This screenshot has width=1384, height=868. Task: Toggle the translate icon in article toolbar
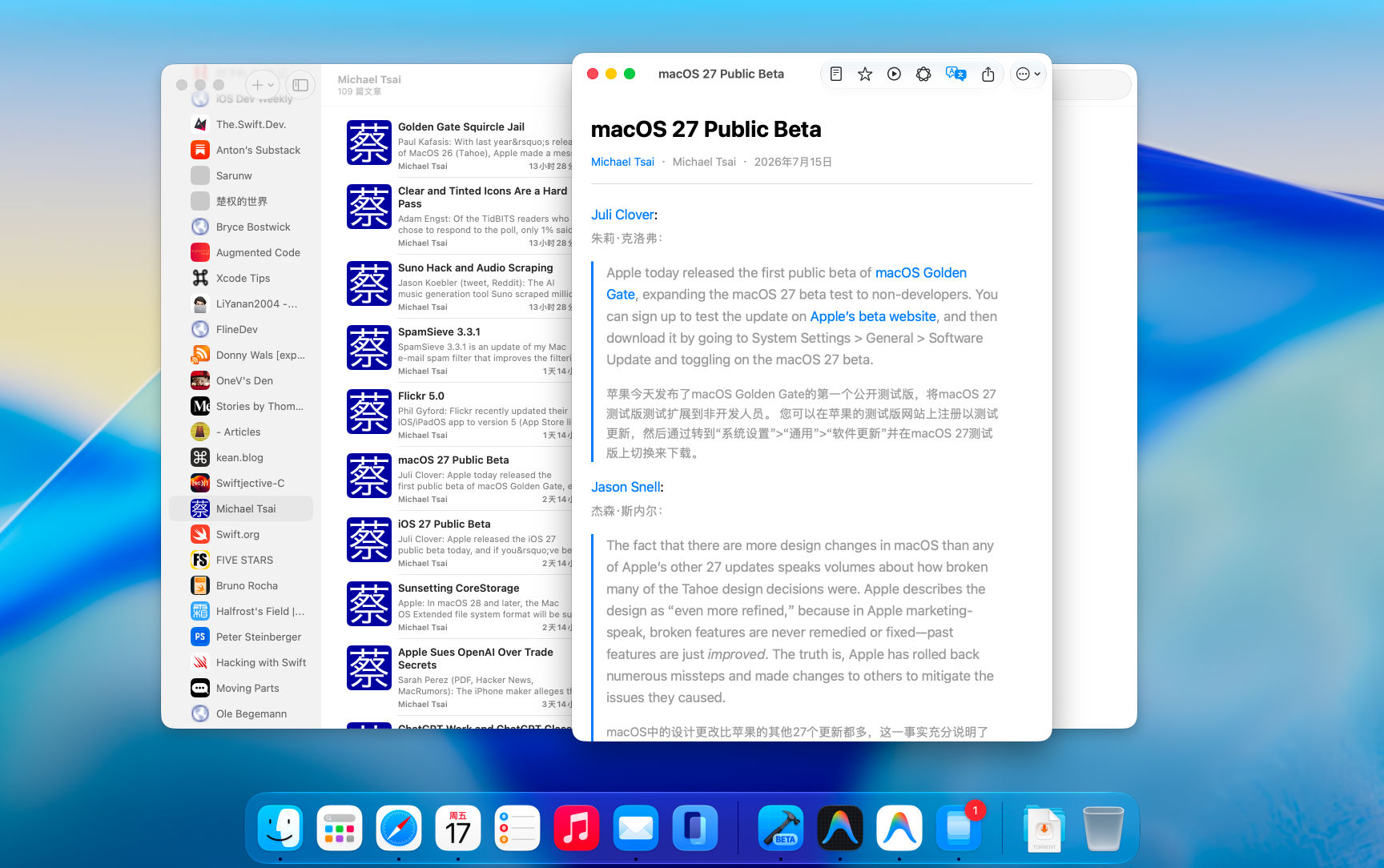(956, 74)
